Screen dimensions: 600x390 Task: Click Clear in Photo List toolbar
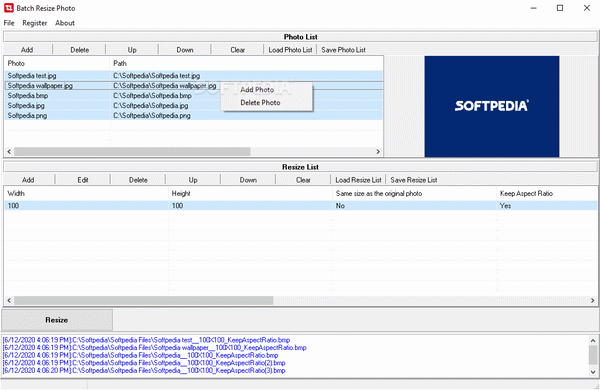point(238,50)
